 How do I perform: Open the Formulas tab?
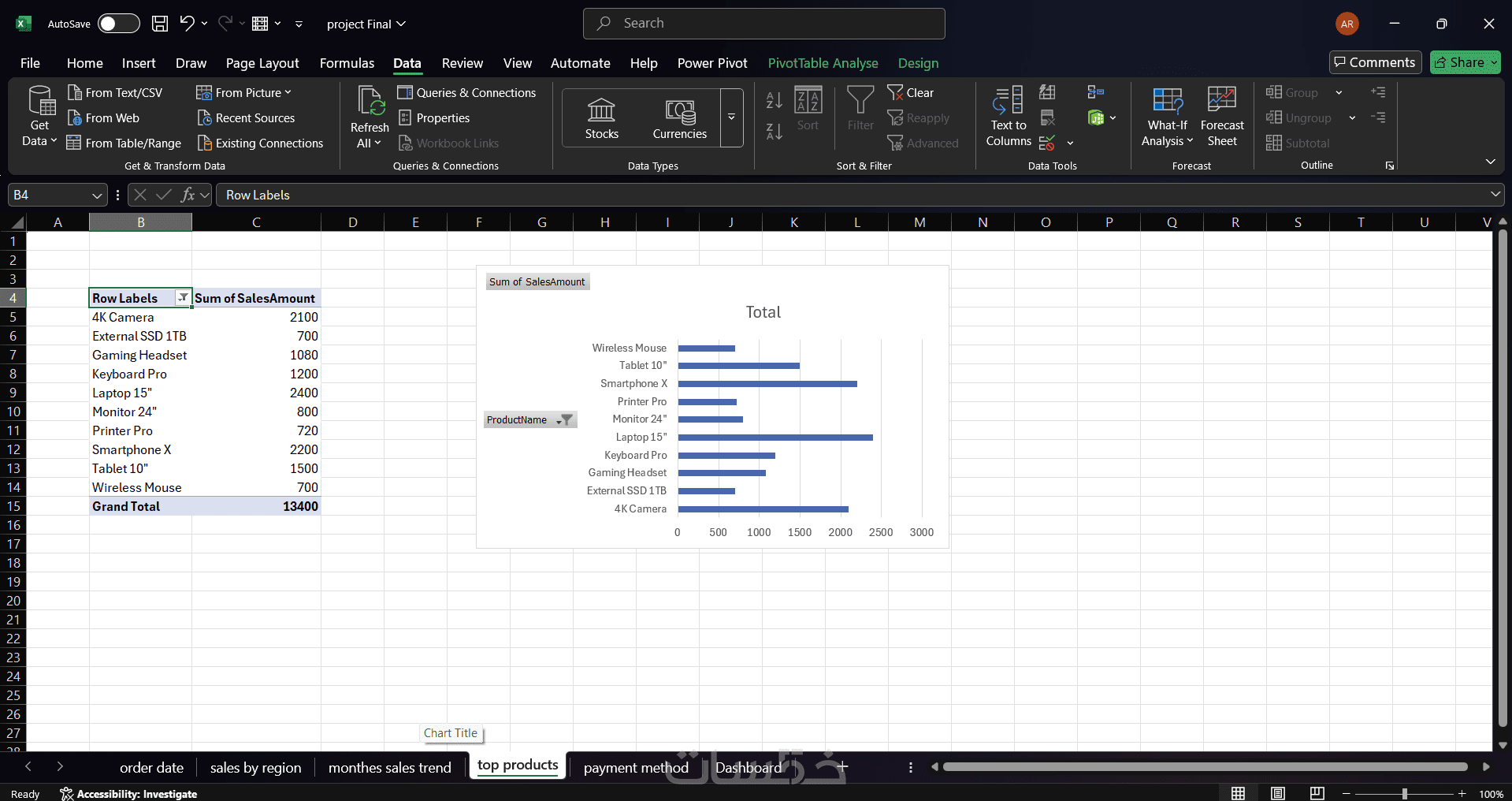(347, 63)
